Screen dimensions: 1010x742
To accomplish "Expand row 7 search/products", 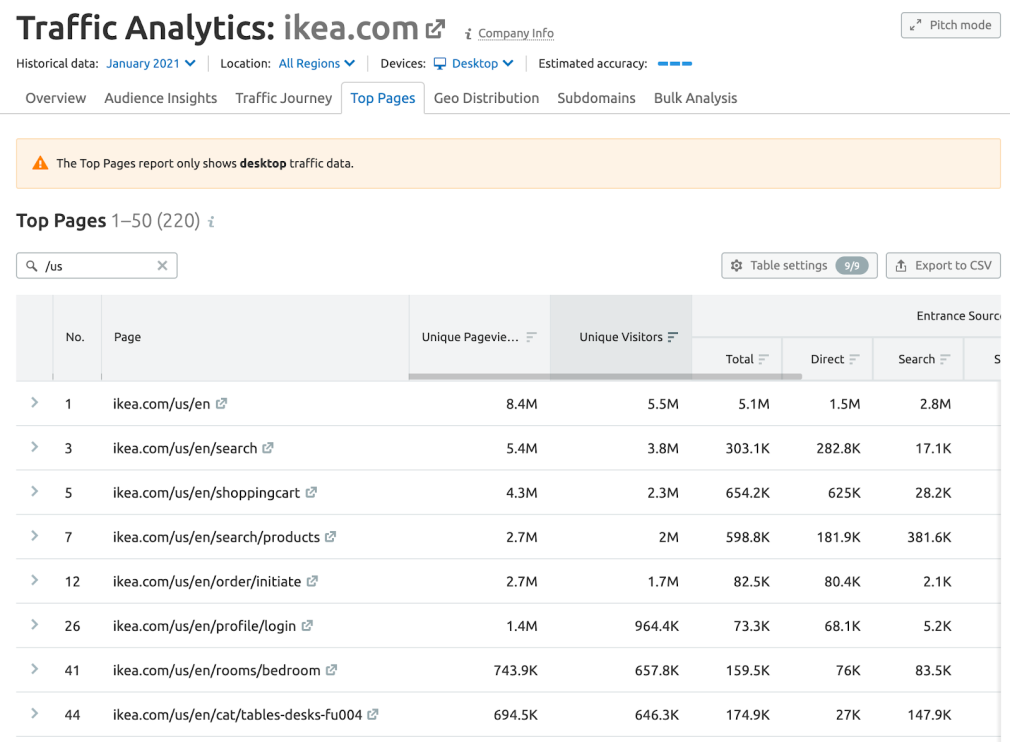I will (35, 536).
